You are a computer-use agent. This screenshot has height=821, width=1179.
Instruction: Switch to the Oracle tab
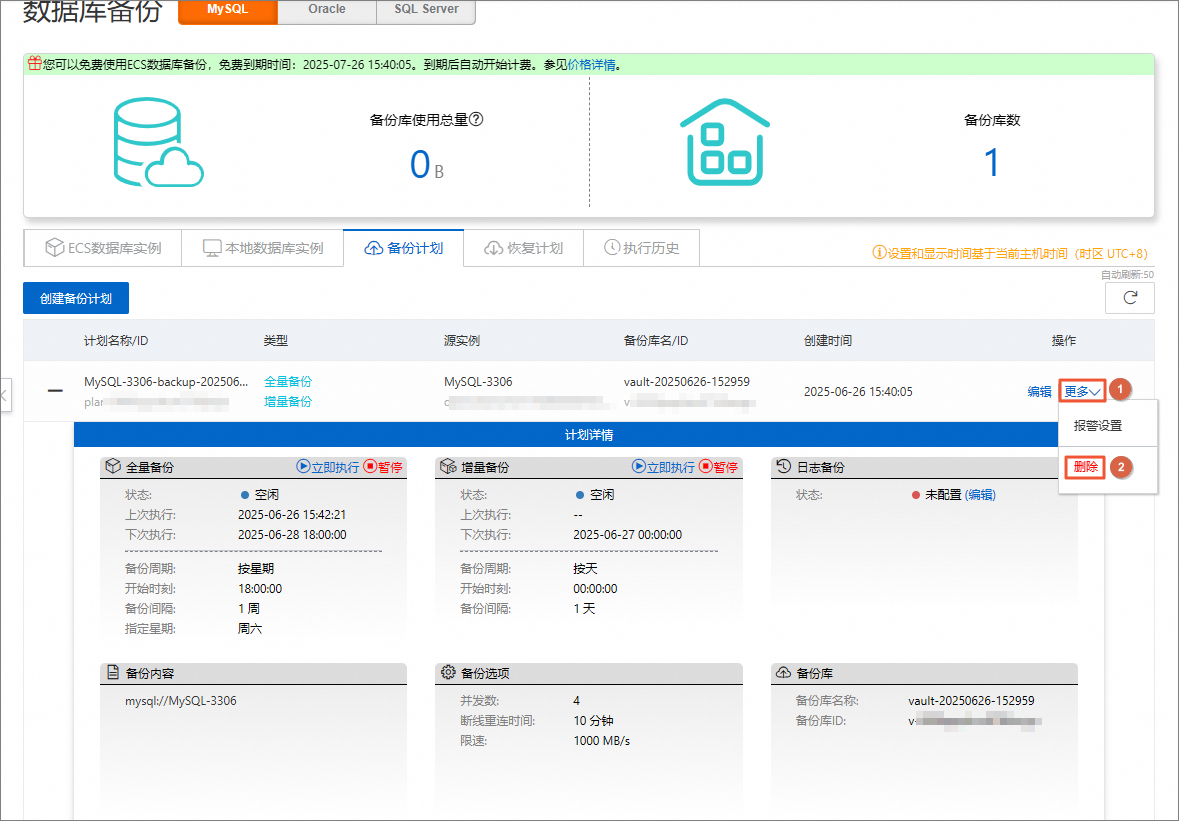click(x=327, y=11)
